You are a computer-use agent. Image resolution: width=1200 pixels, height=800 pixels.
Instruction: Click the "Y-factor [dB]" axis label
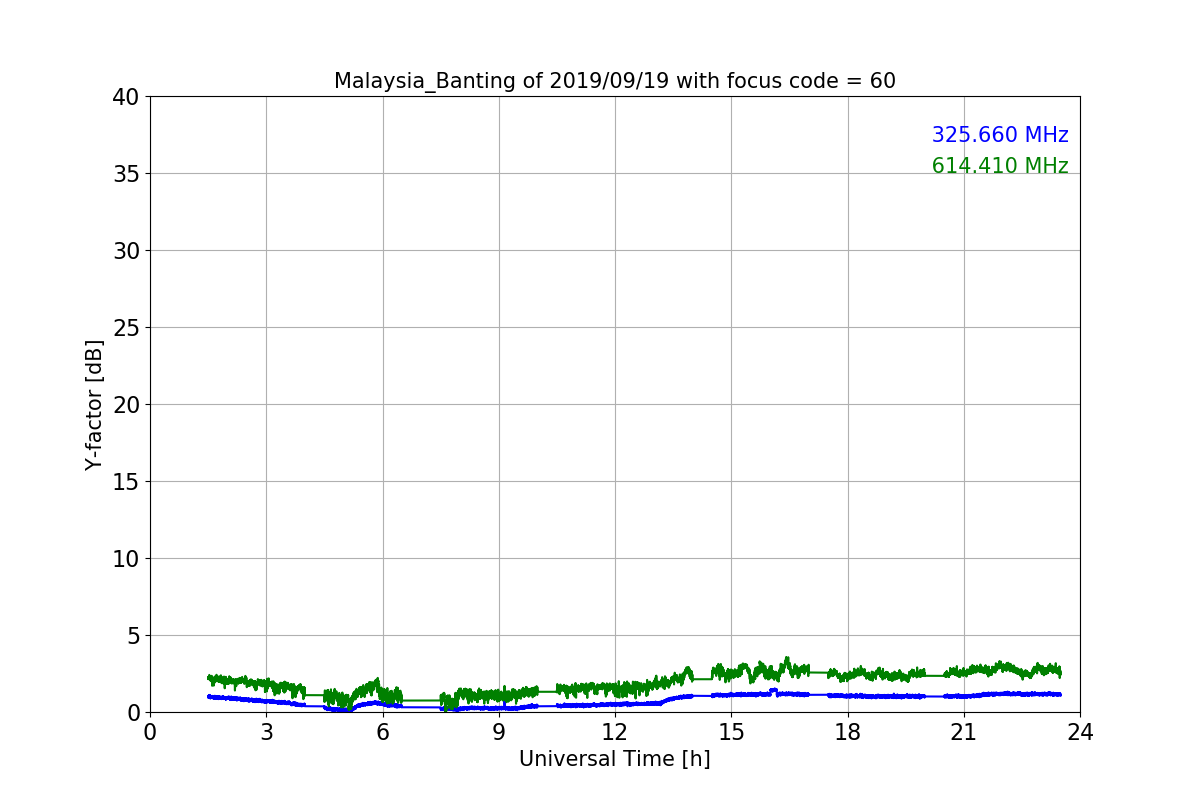tap(94, 404)
